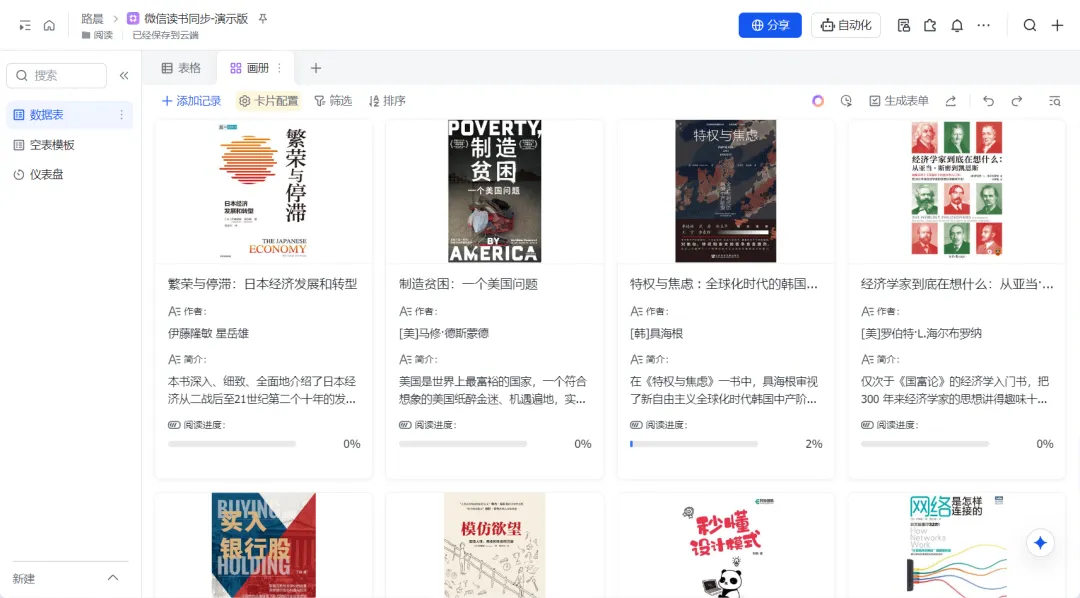This screenshot has width=1080, height=598.
Task: Open the template/document info icon
Action: tap(904, 25)
